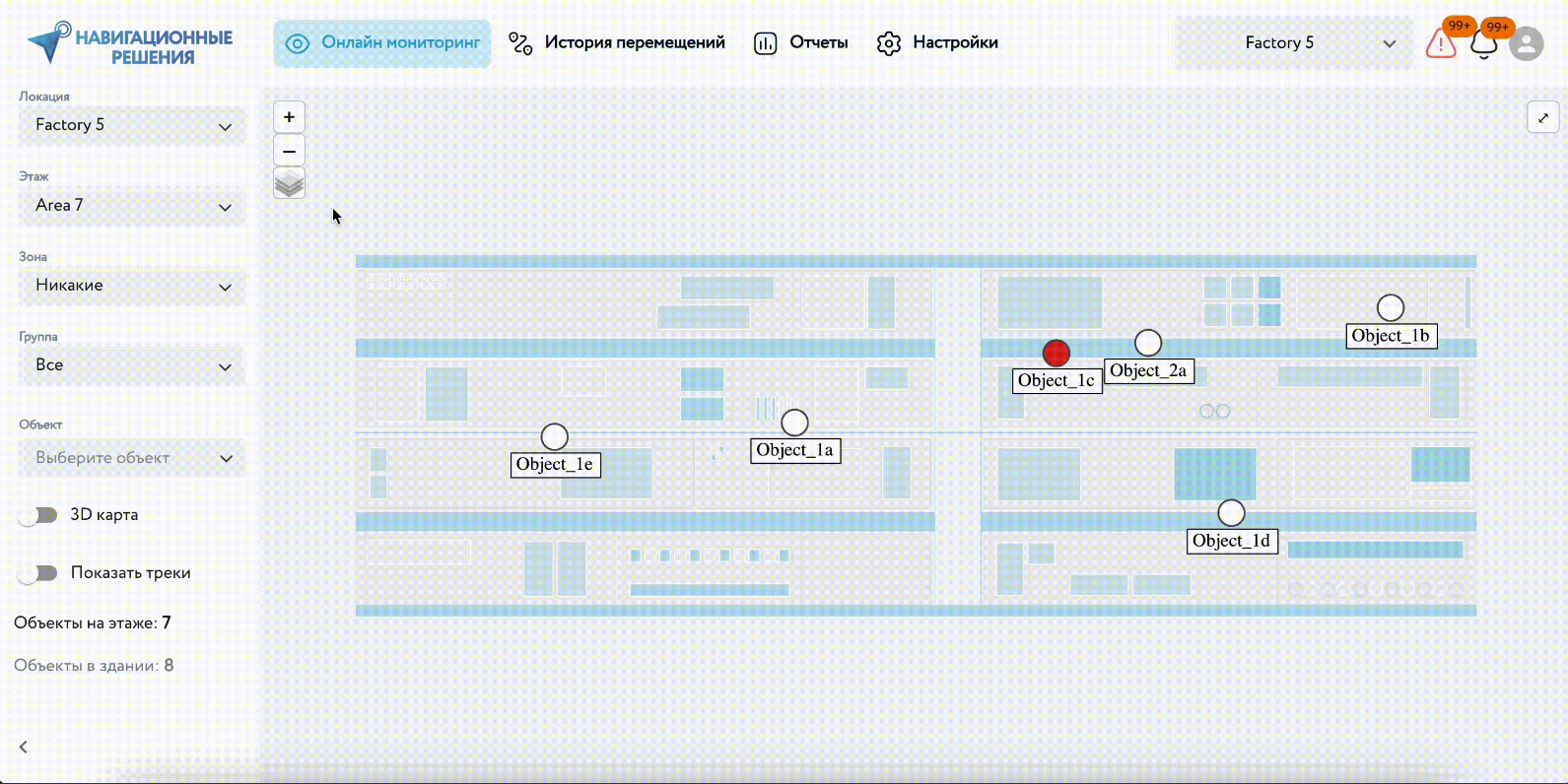Open the Отчеты tab
The width and height of the screenshot is (1568, 784).
(801, 43)
